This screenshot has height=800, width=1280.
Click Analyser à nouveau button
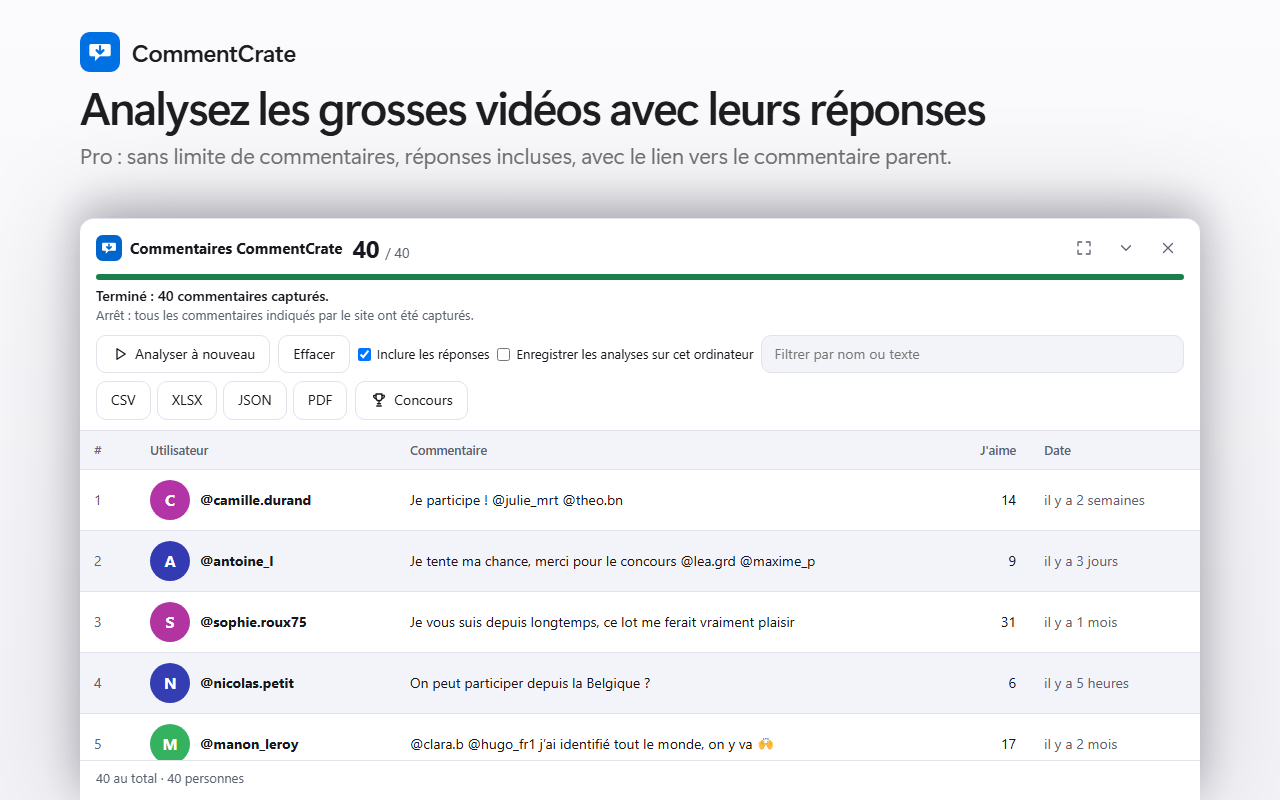point(183,354)
